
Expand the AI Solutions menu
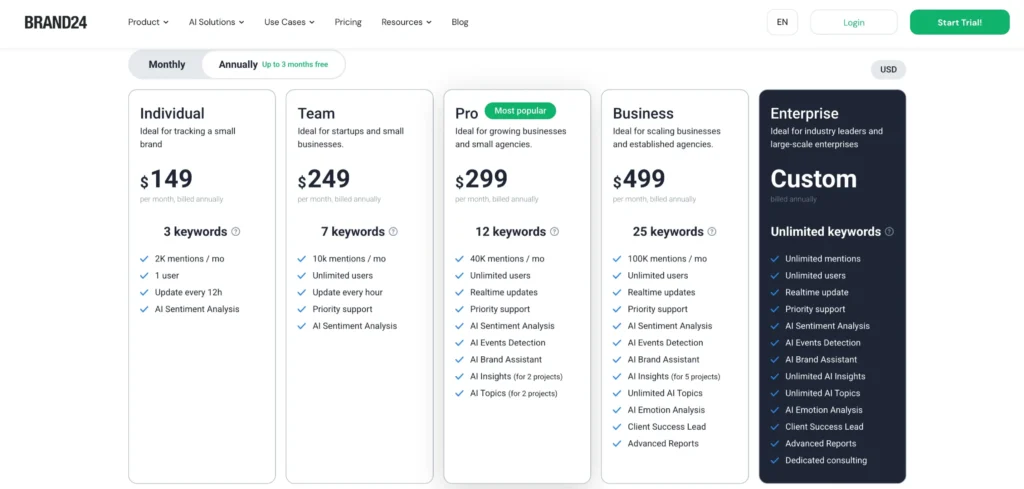click(216, 22)
